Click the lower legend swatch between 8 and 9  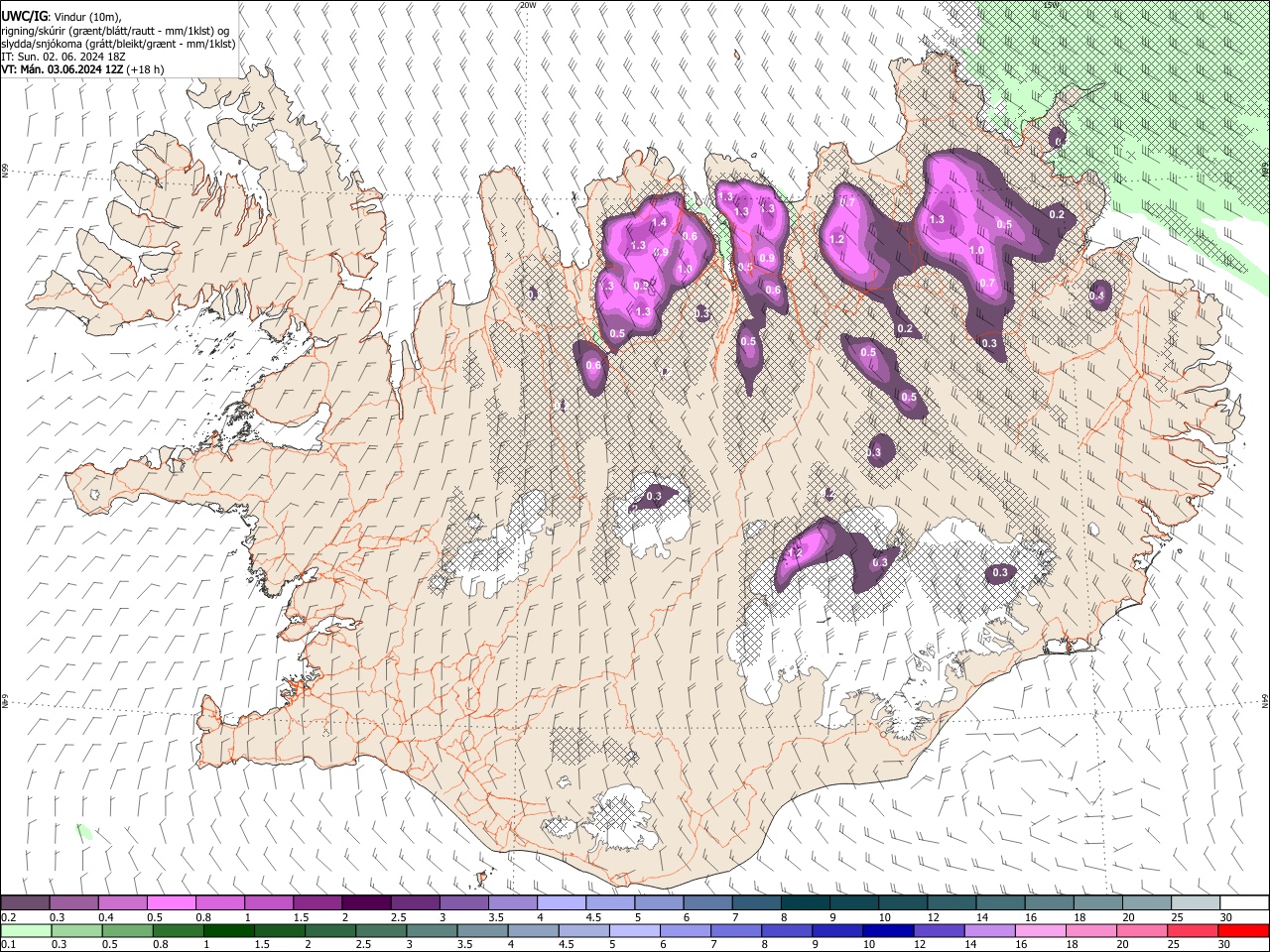coord(786,931)
